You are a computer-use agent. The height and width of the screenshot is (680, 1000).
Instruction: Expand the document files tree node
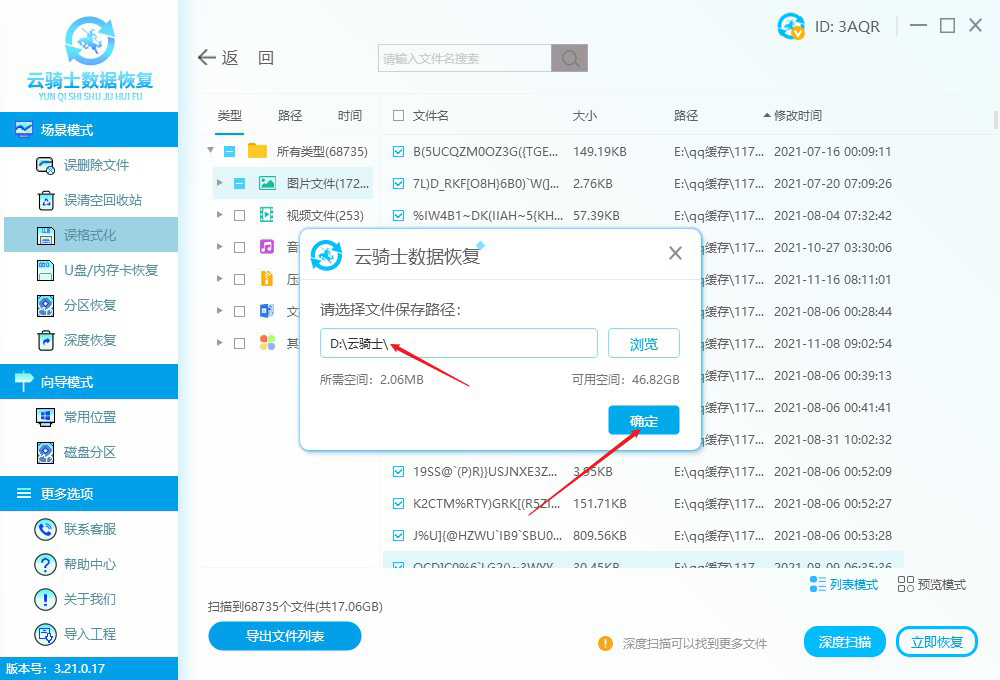(x=220, y=311)
